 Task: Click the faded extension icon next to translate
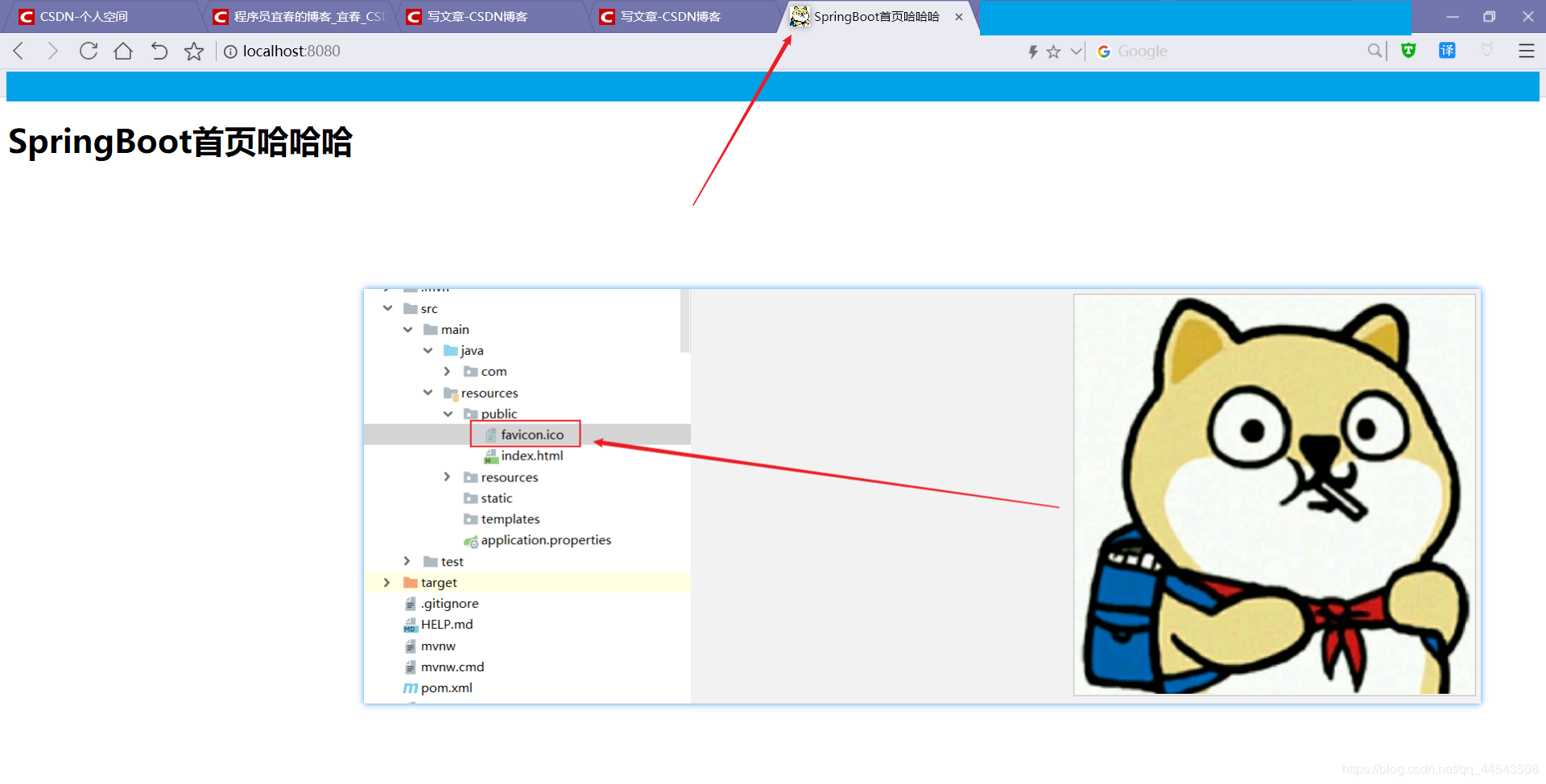click(x=1487, y=51)
